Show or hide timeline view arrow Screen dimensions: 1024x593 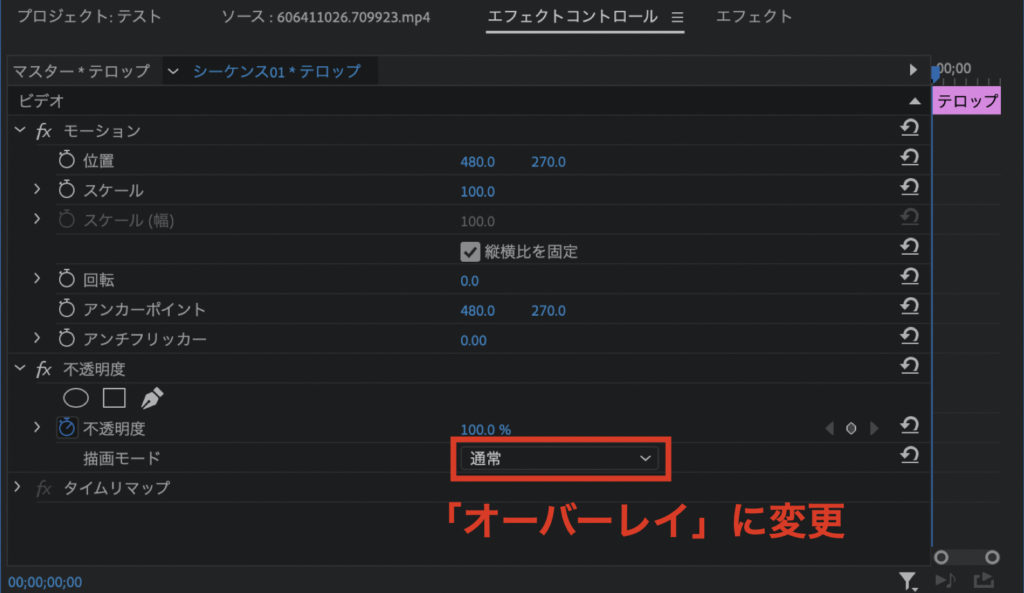(913, 70)
